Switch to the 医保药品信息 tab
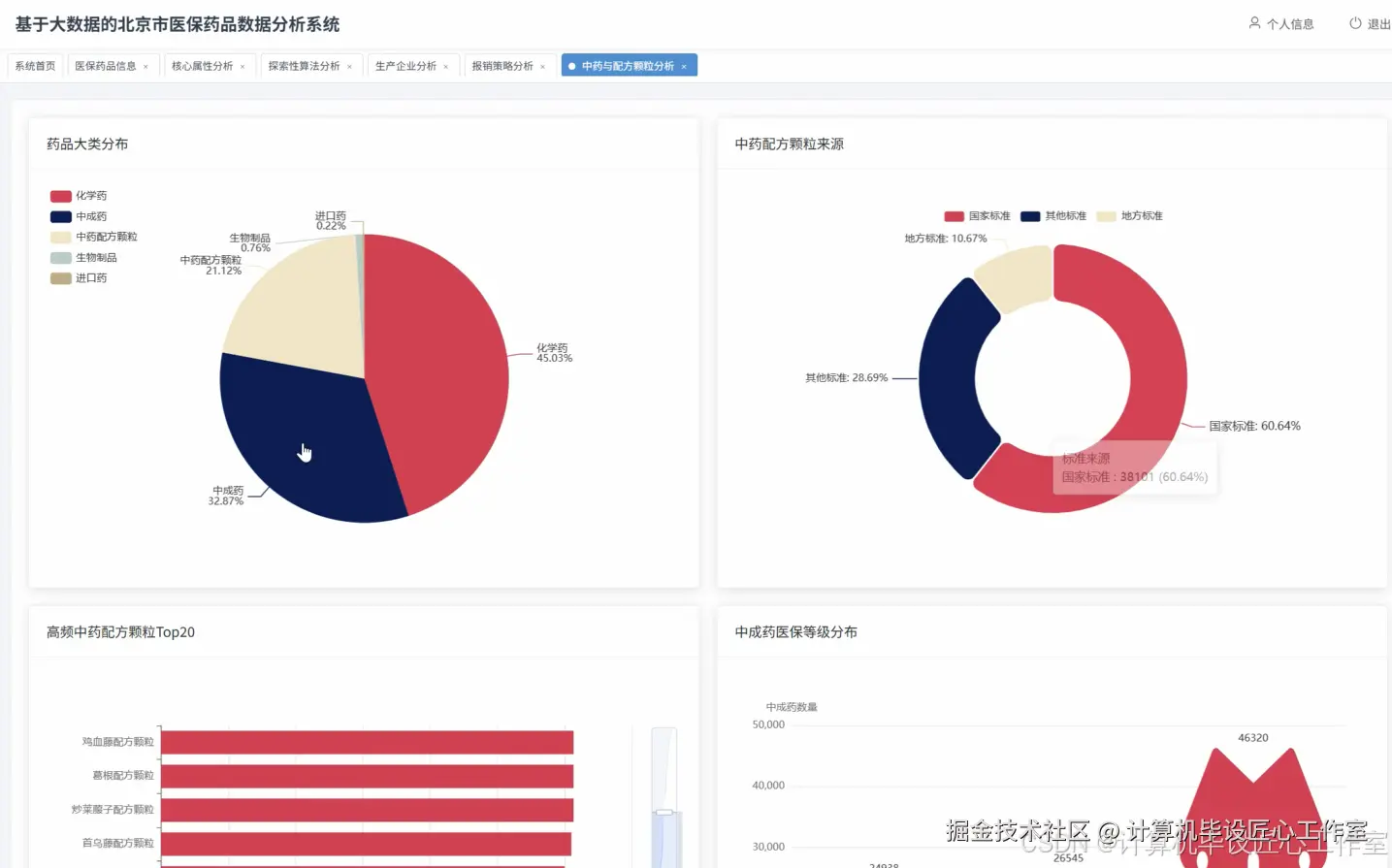 click(x=106, y=66)
